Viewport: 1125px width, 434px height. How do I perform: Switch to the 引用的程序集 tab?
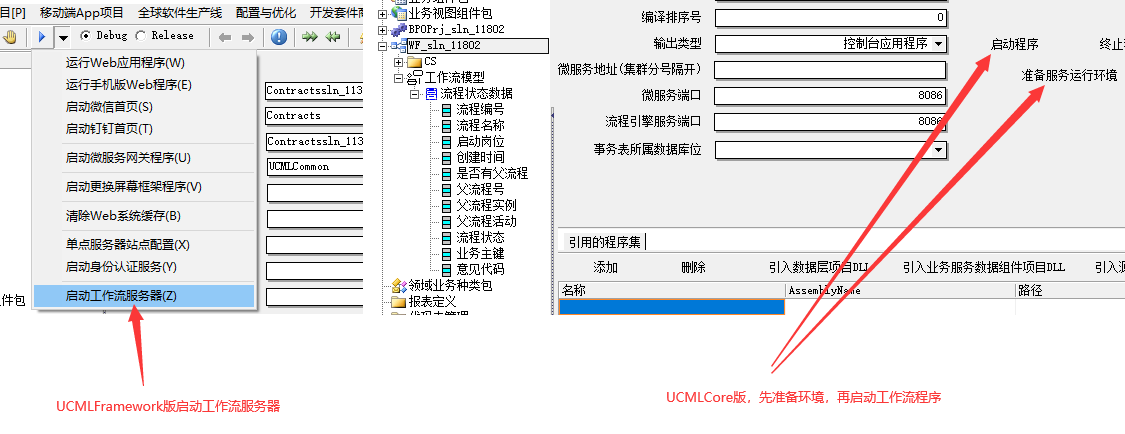[604, 242]
